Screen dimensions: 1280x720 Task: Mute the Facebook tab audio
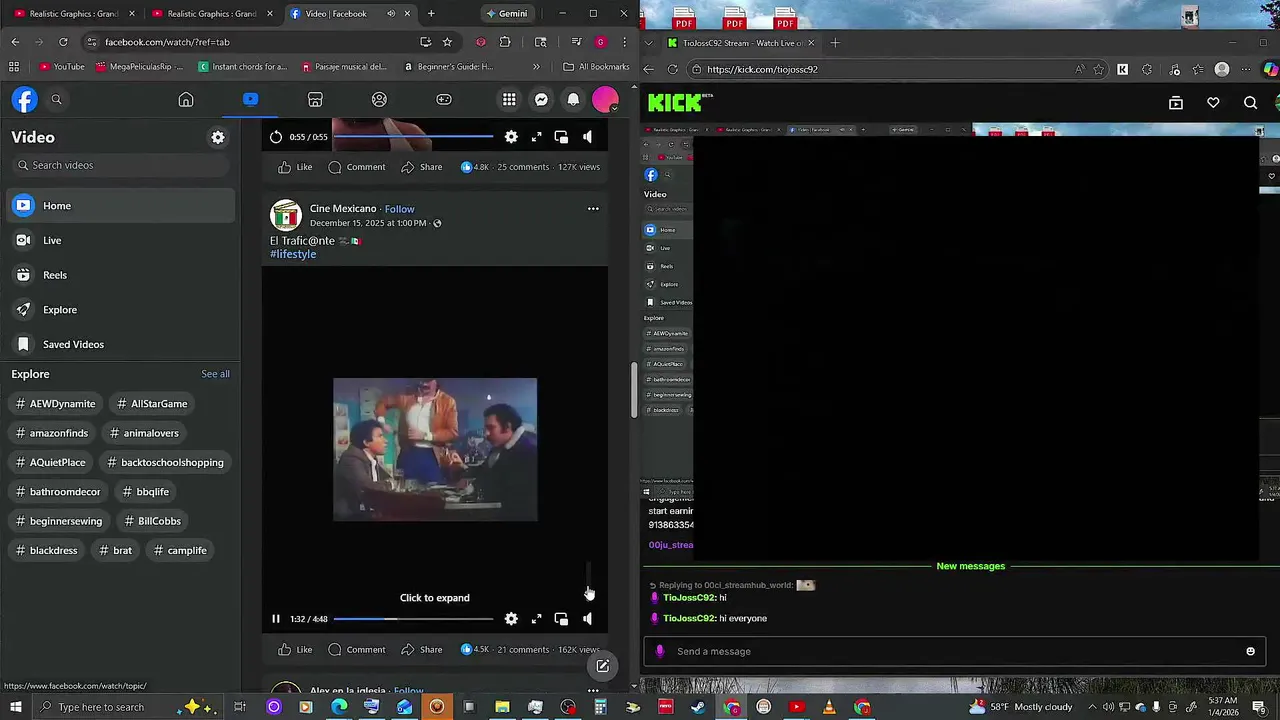[x=391, y=14]
